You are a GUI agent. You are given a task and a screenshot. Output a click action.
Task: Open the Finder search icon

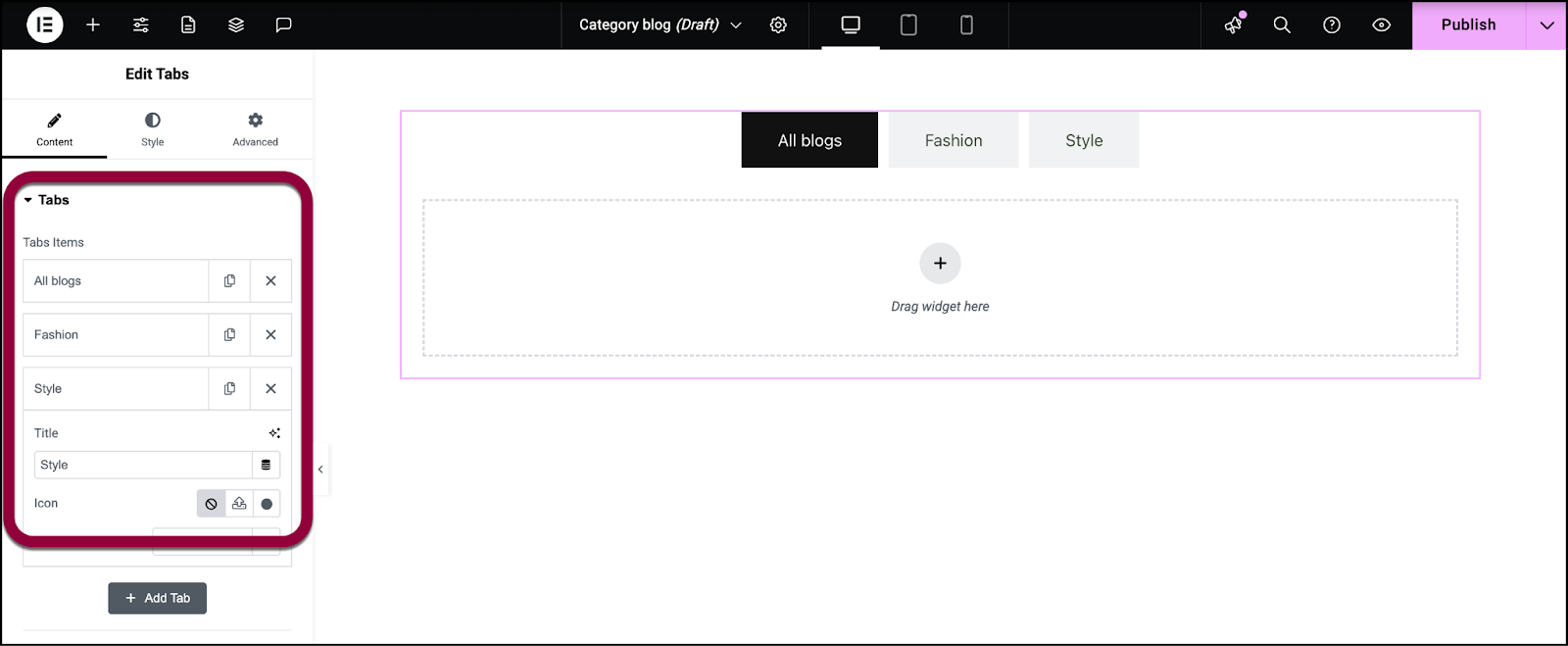click(1282, 25)
